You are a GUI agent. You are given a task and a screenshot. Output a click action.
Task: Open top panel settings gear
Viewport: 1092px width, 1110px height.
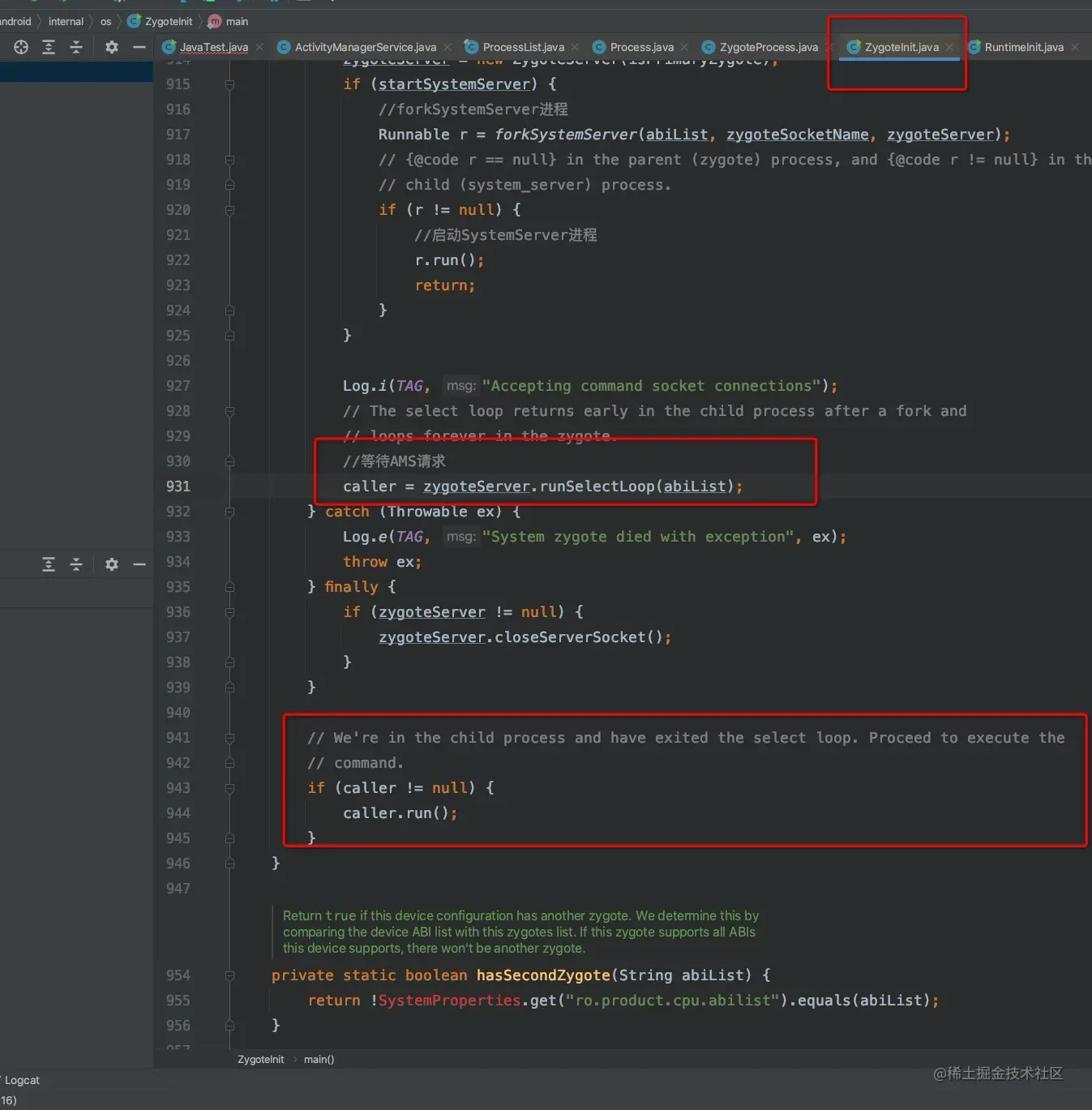[112, 47]
